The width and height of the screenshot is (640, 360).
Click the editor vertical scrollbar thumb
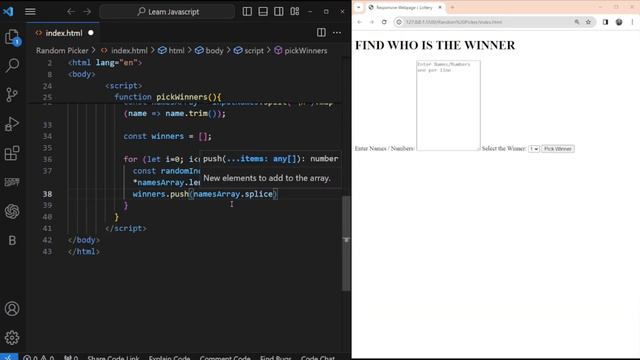pos(346,243)
